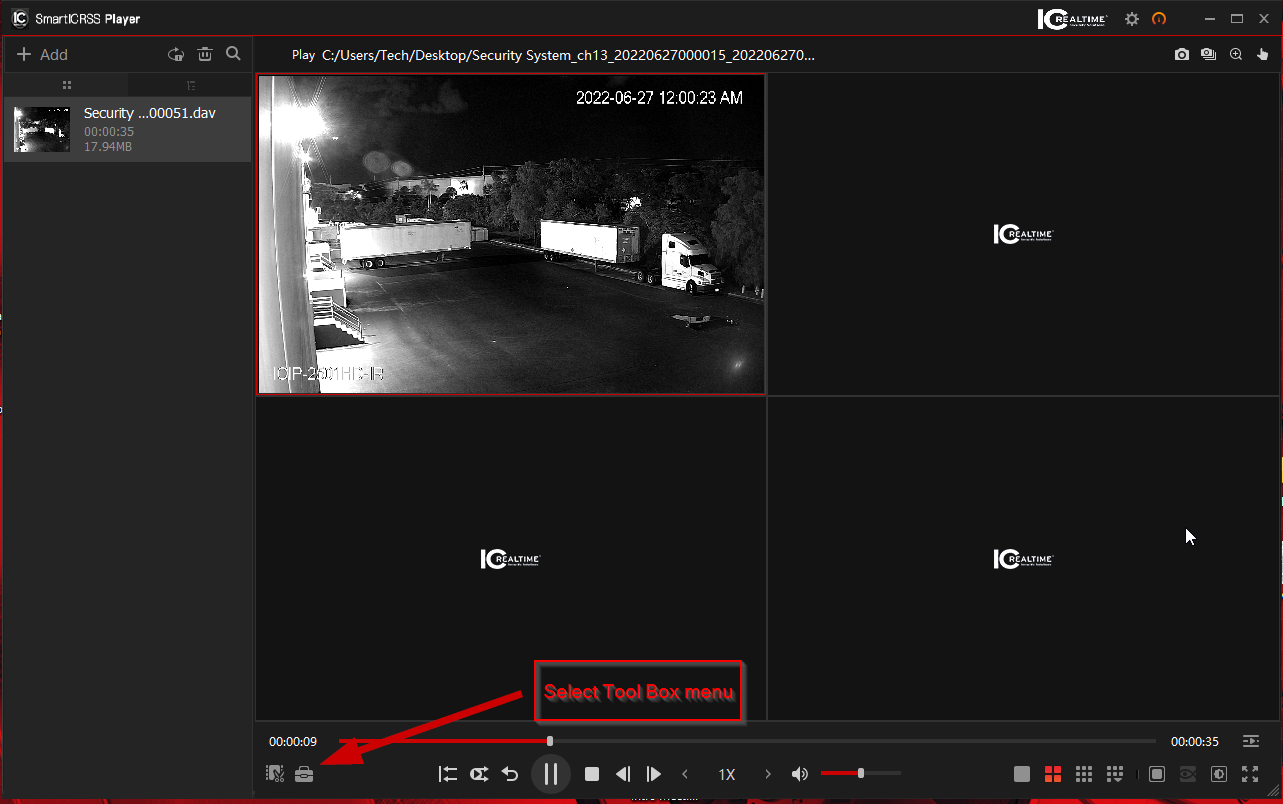Expand the playback speed options forward

767,773
